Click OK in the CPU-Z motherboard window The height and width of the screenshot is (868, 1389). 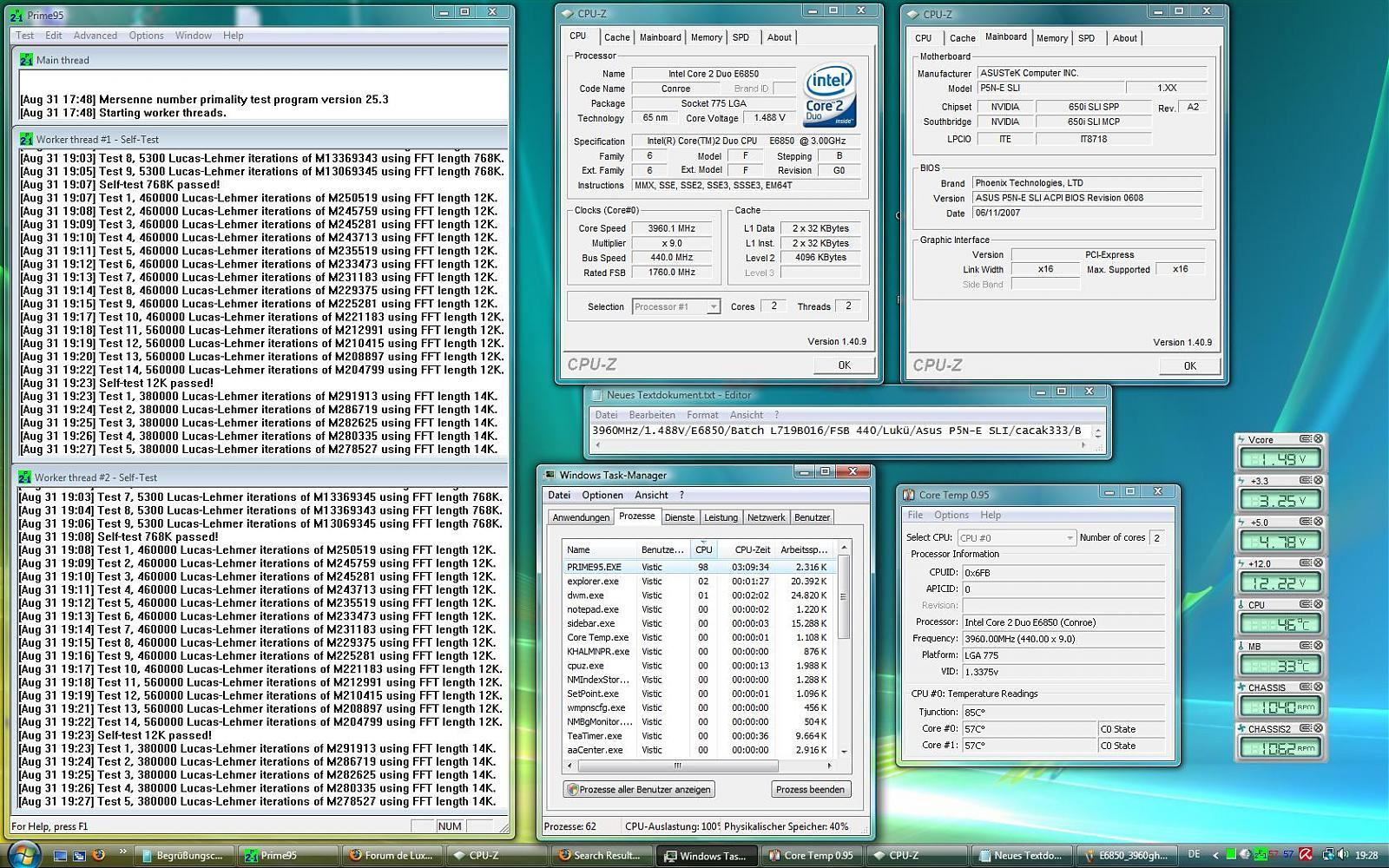pyautogui.click(x=1189, y=366)
